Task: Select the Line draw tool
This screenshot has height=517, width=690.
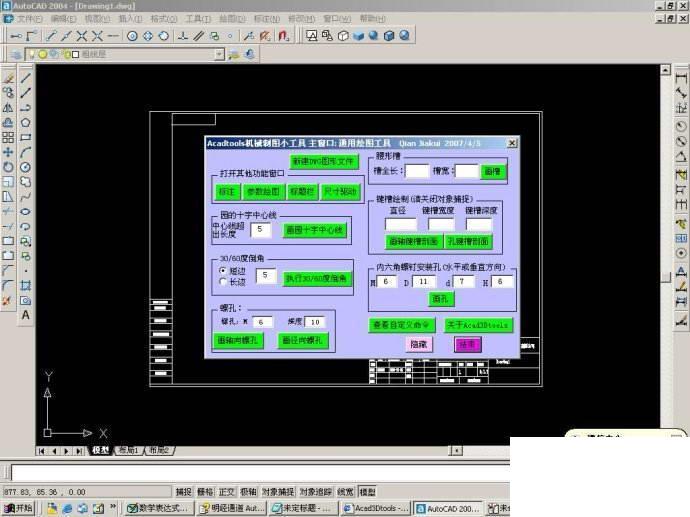Action: tap(26, 78)
